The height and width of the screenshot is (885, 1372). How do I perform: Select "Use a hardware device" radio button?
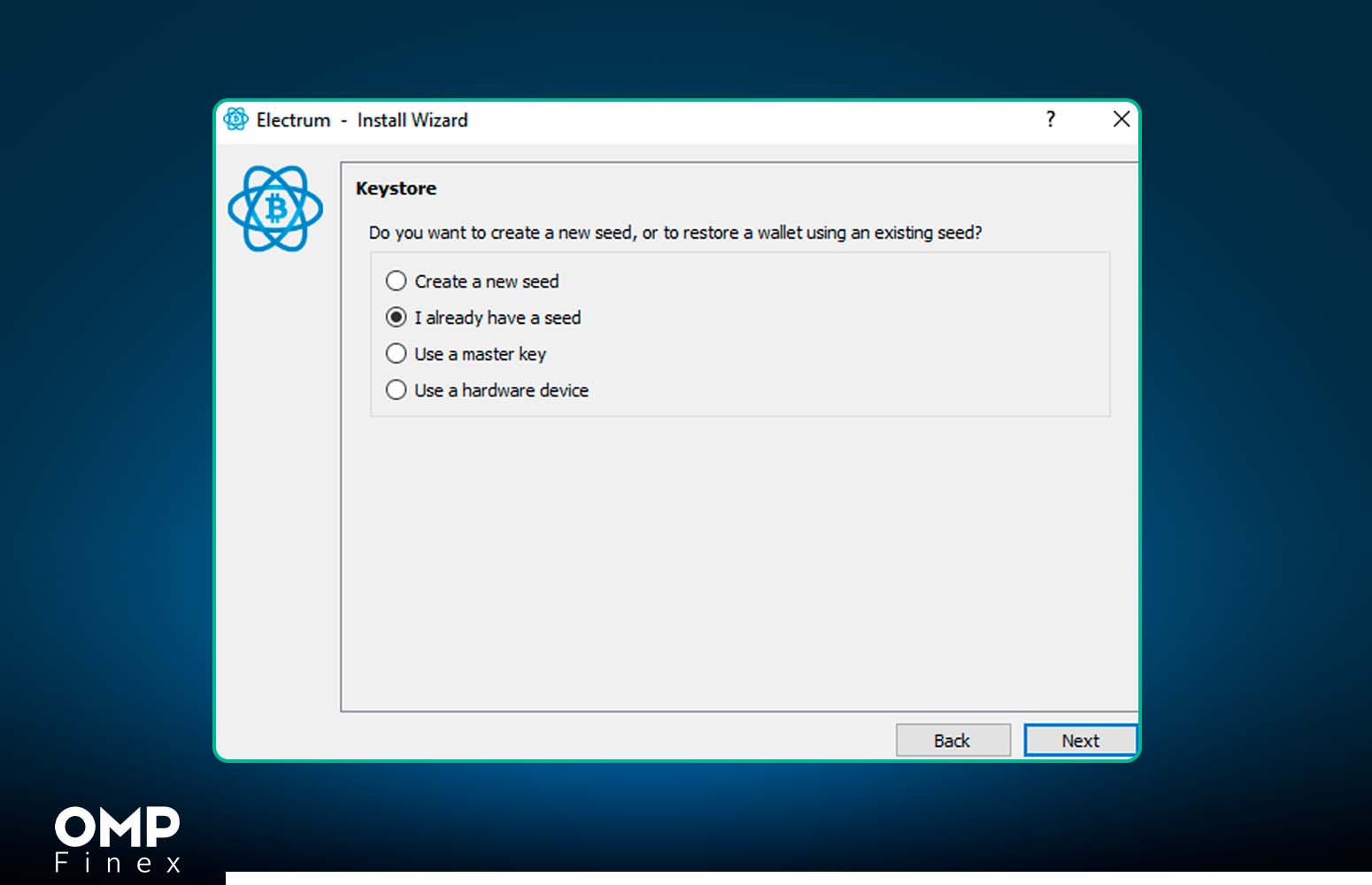[x=396, y=390]
